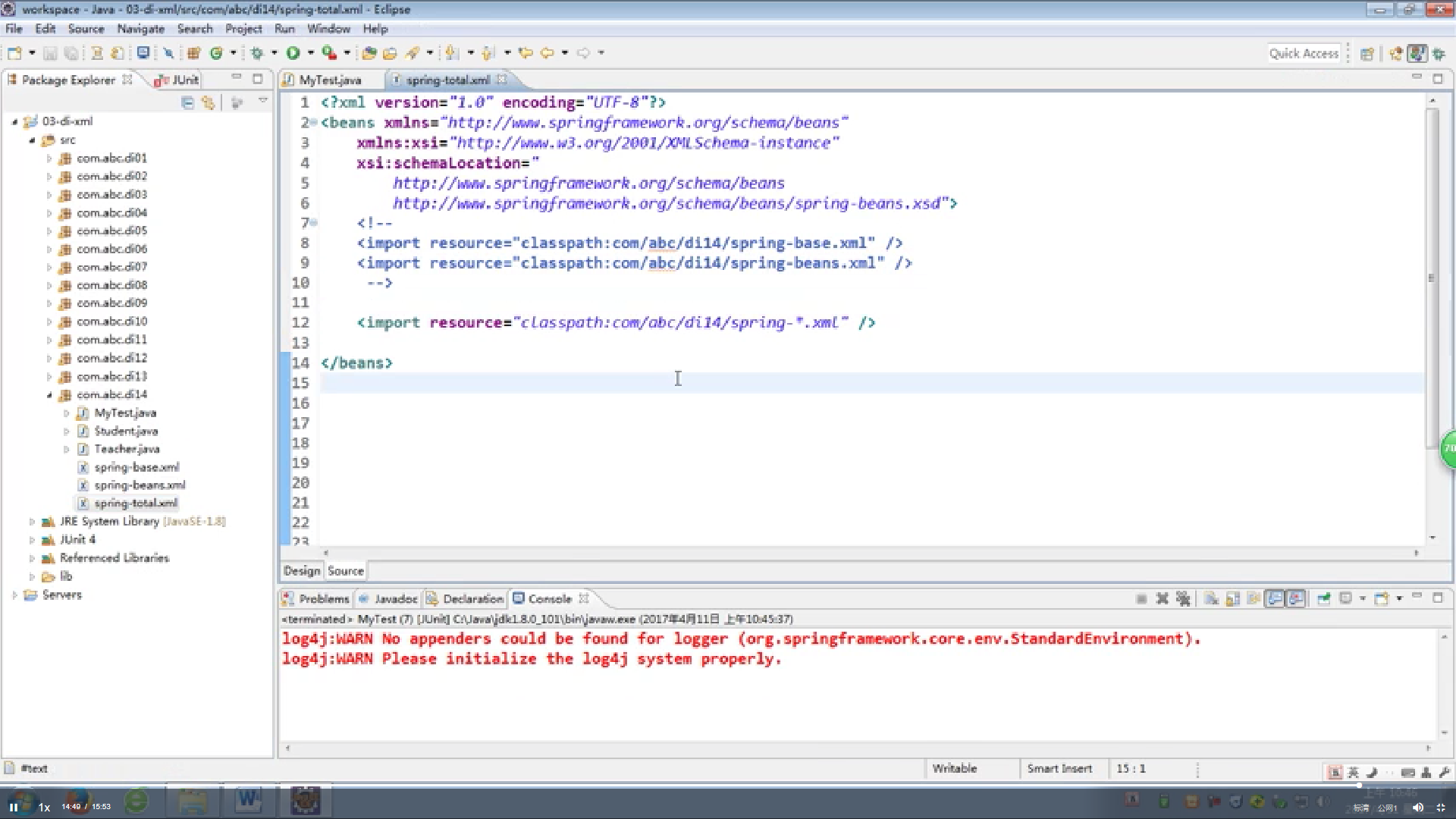The width and height of the screenshot is (1456, 819).
Task: Click the Save All toolbar icon
Action: pyautogui.click(x=71, y=53)
